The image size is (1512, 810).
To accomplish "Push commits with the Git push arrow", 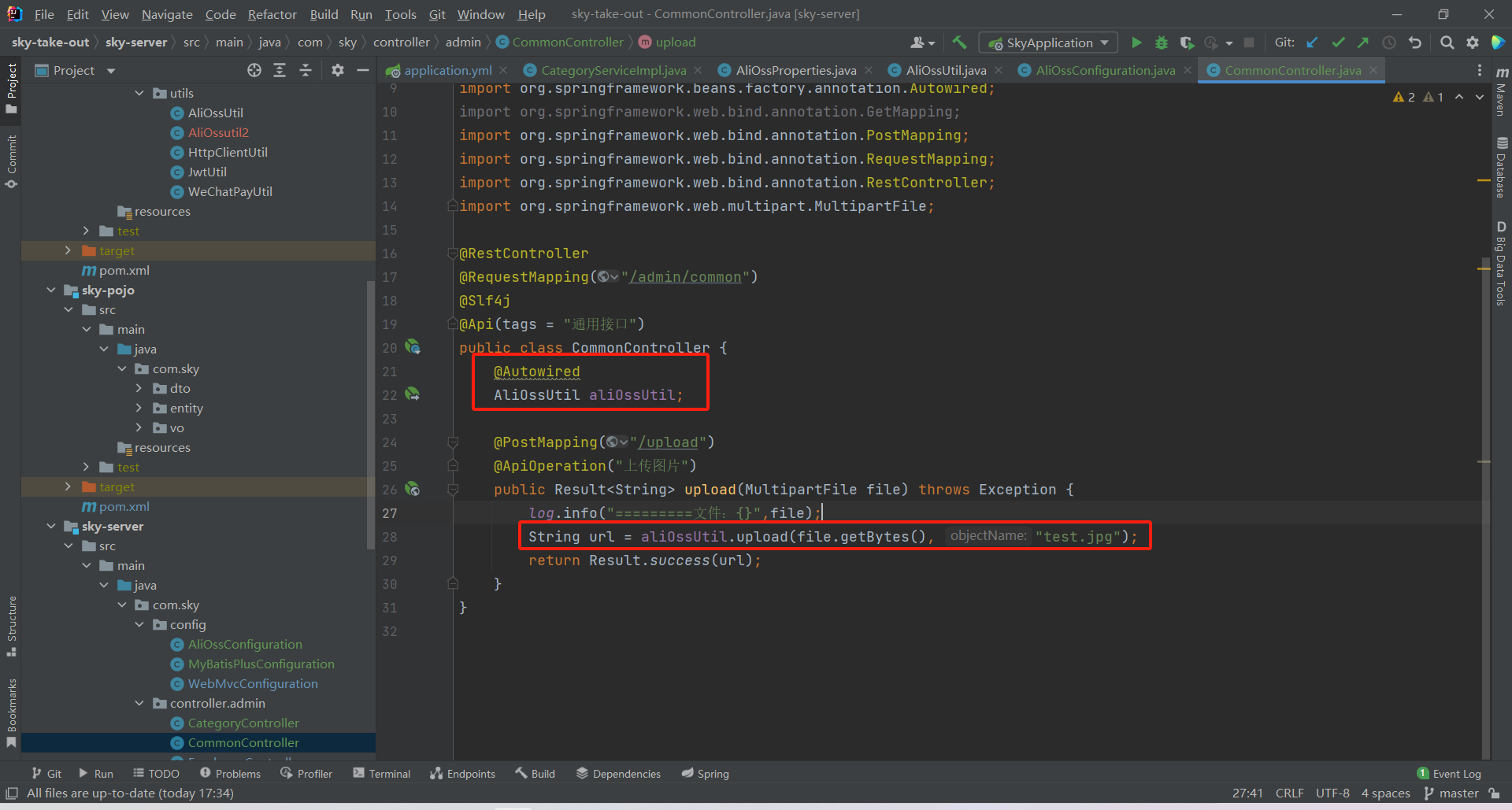I will click(x=1363, y=43).
